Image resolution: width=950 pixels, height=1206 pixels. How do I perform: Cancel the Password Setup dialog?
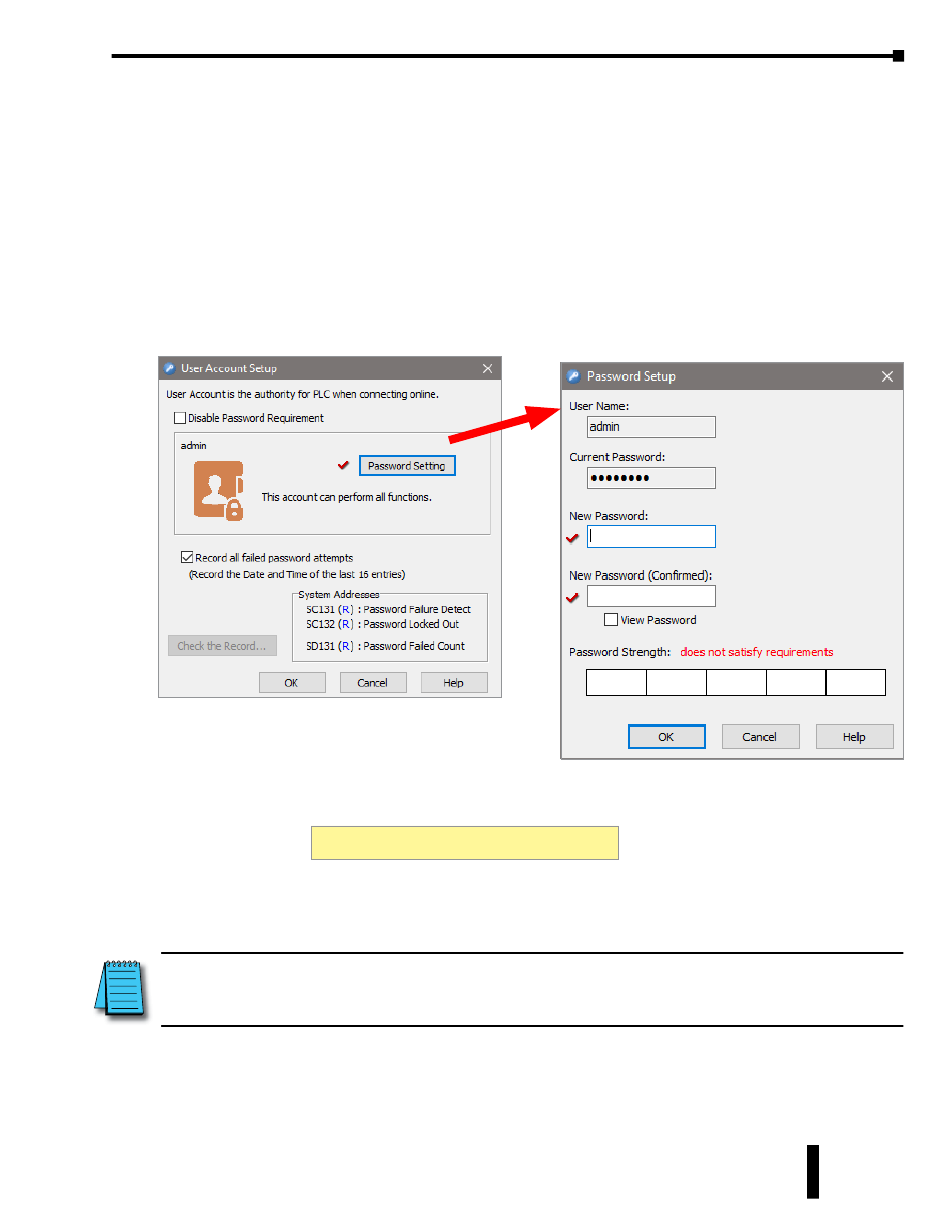(x=760, y=737)
